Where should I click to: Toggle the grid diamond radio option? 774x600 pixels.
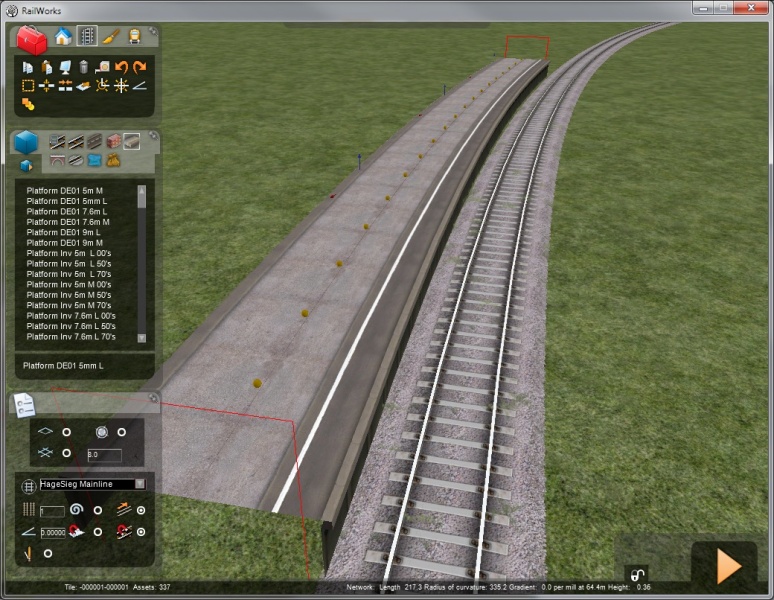66,432
